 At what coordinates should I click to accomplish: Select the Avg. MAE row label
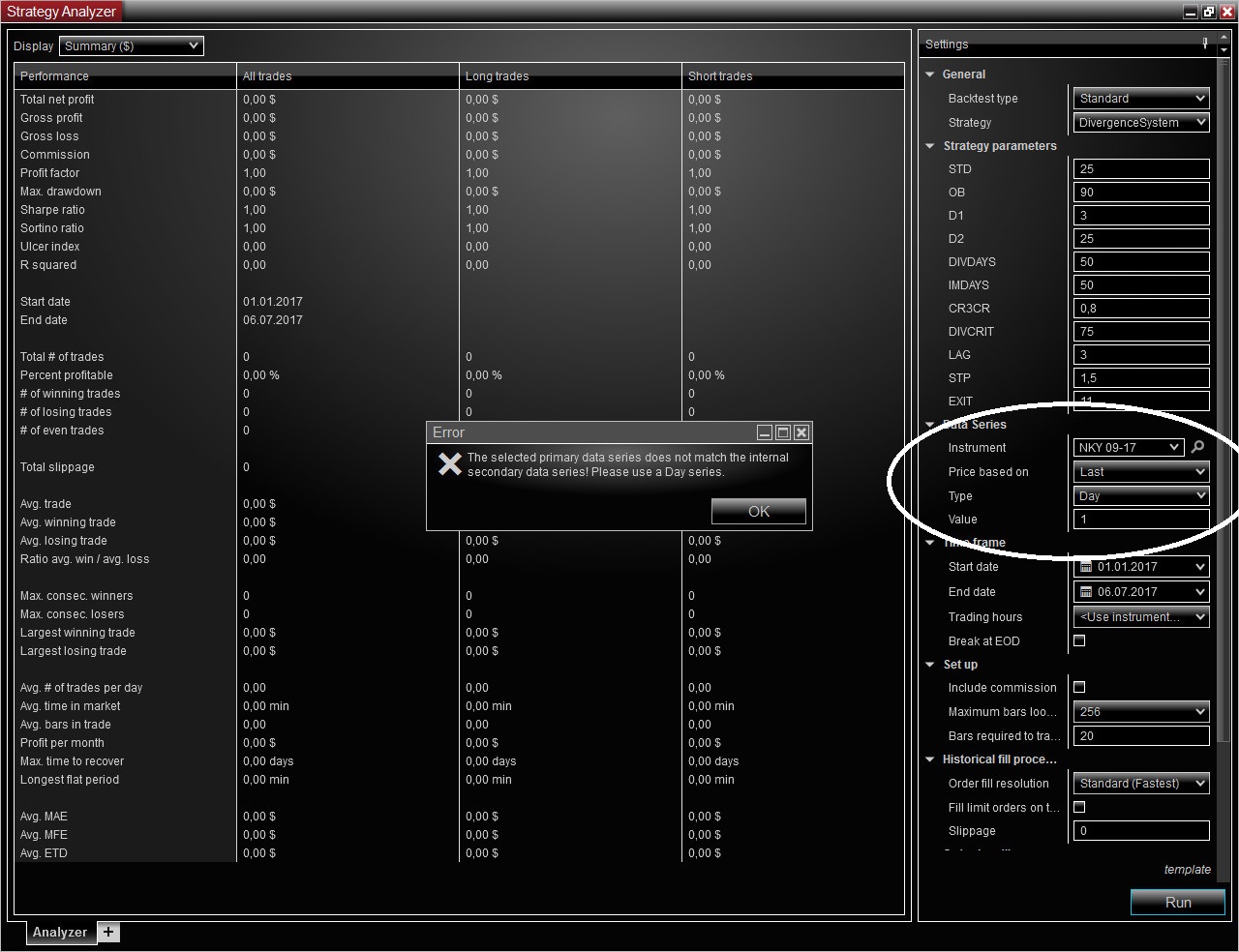tap(44, 817)
